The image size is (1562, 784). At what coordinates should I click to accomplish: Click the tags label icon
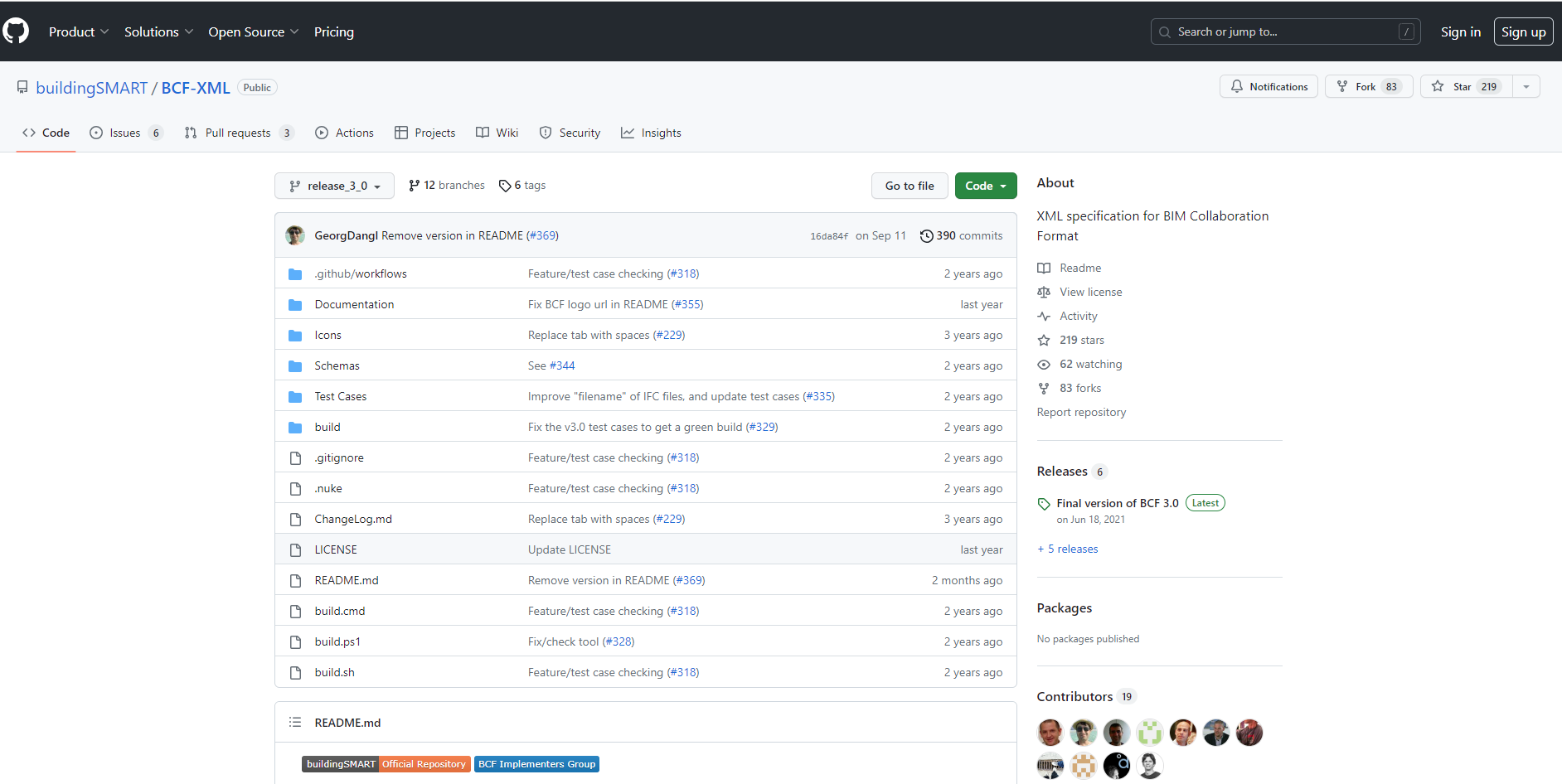[x=504, y=186]
